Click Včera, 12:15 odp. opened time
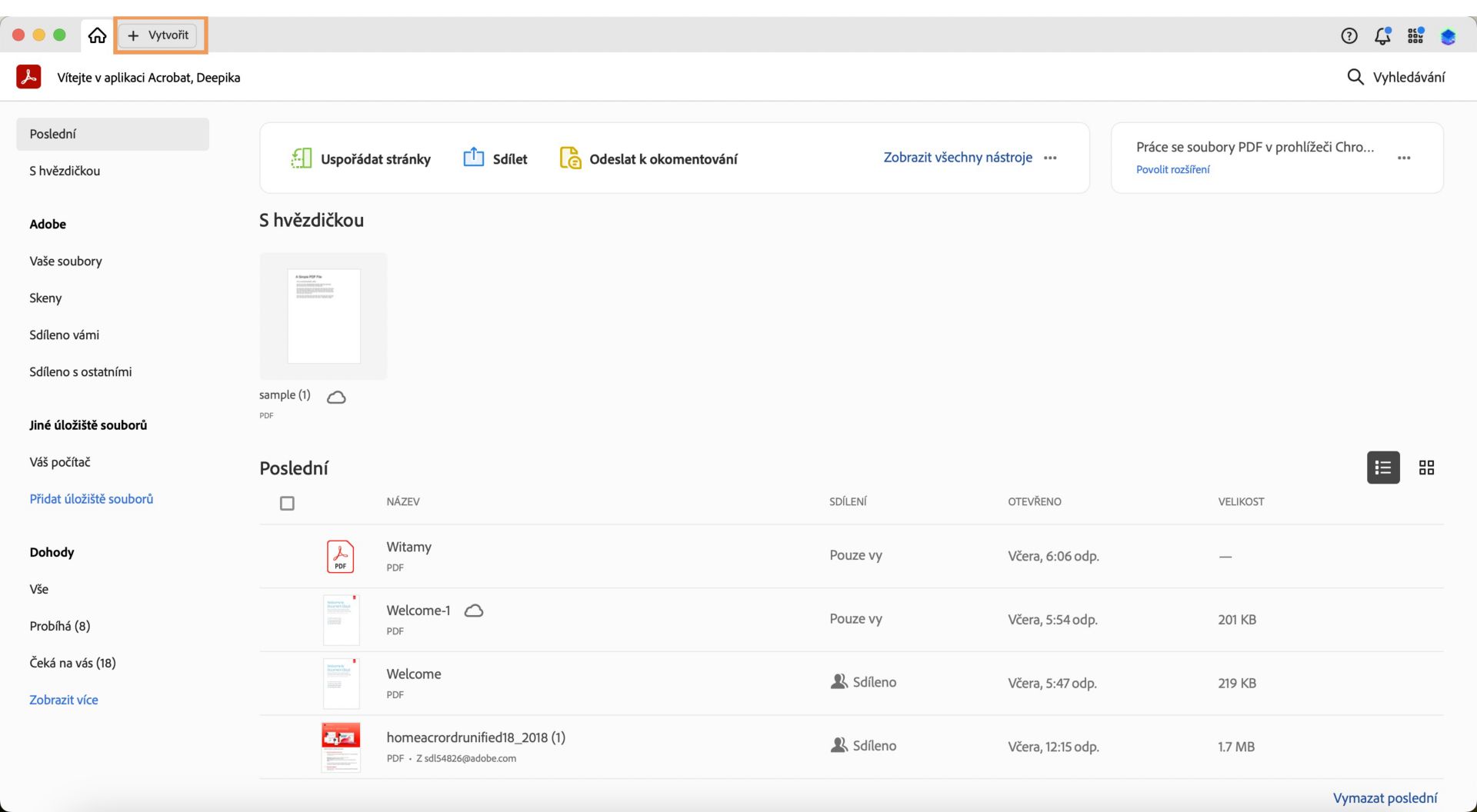This screenshot has height=812, width=1477. (x=1053, y=747)
